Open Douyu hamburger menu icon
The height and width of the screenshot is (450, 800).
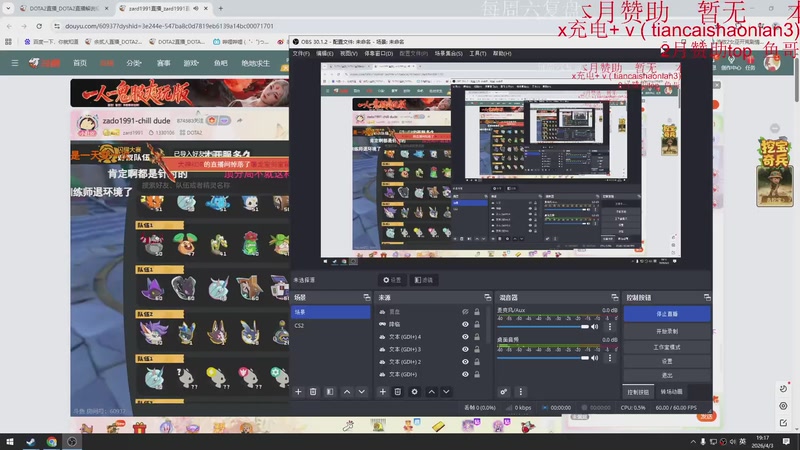click(15, 63)
